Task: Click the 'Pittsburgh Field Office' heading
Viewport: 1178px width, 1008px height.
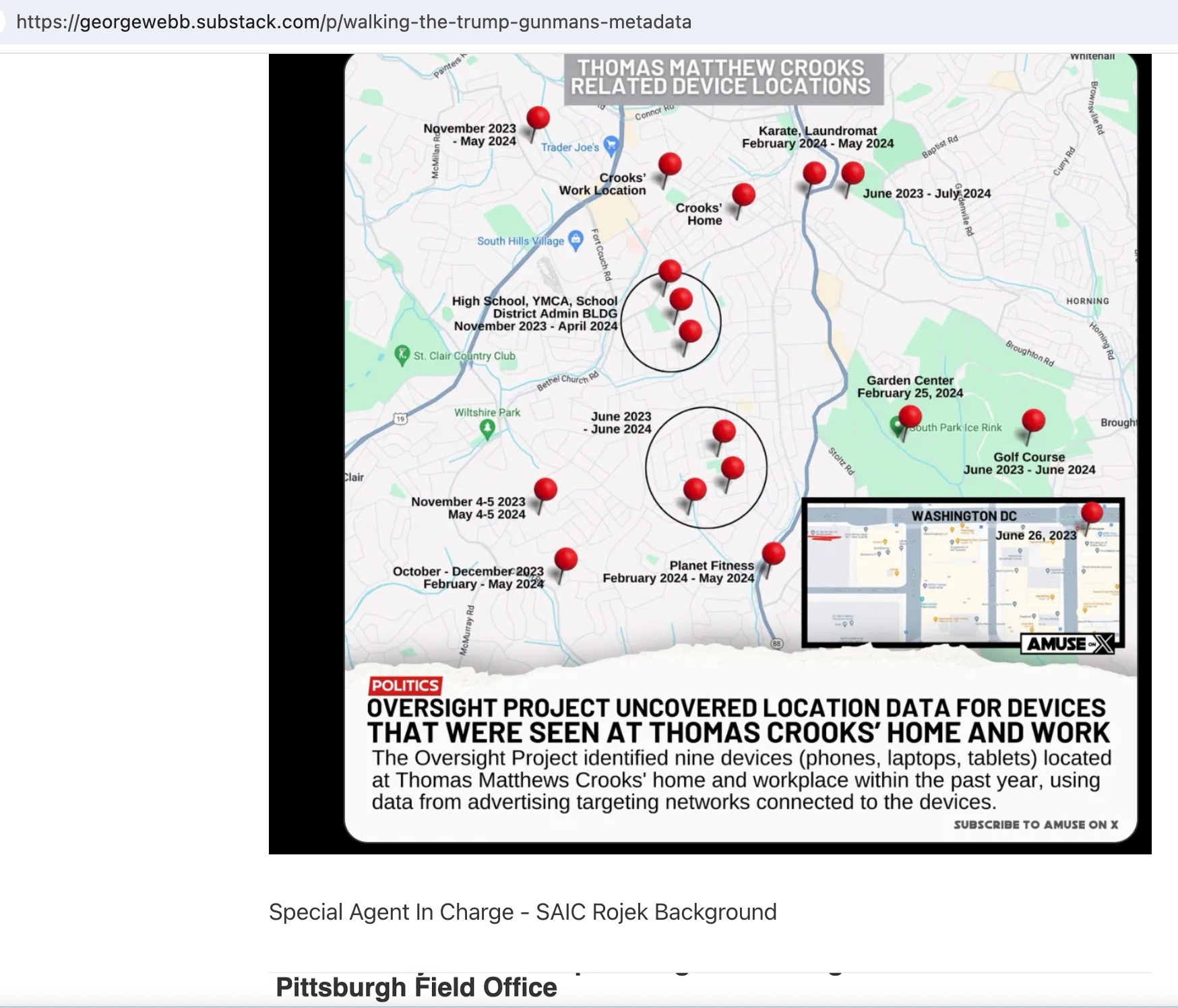Action: [416, 987]
